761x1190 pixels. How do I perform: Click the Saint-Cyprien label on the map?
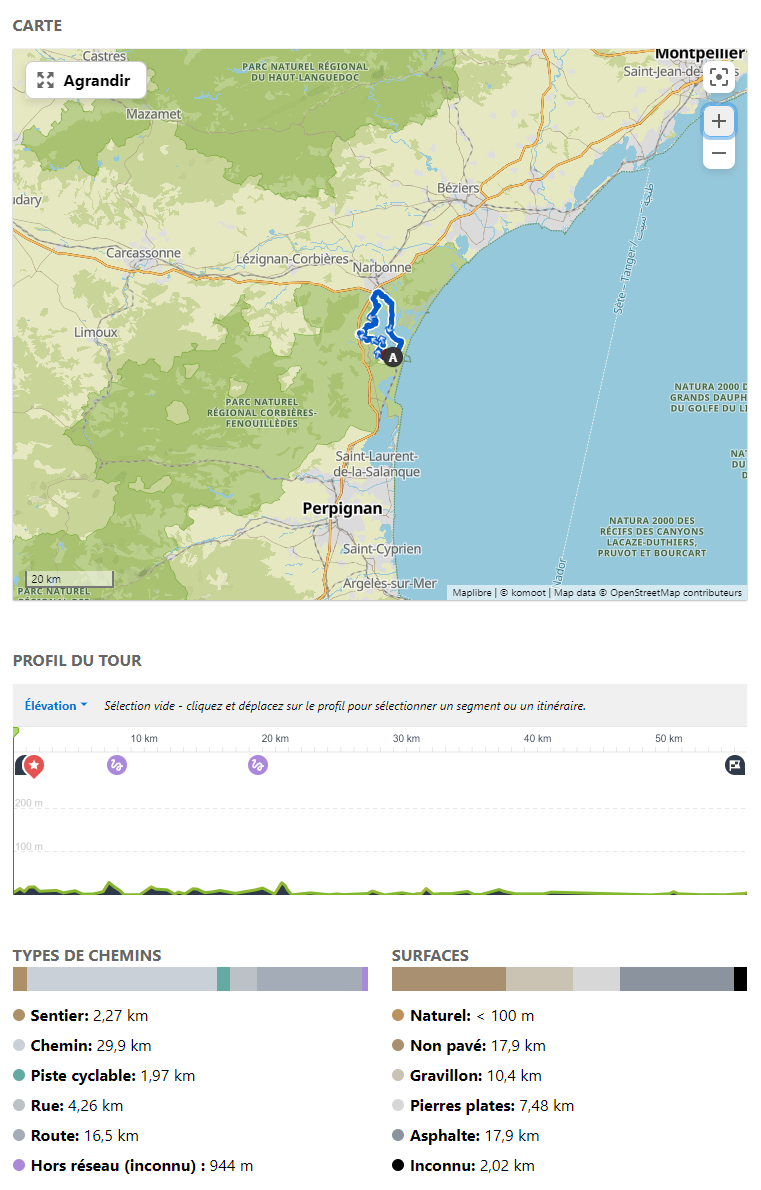click(x=382, y=549)
